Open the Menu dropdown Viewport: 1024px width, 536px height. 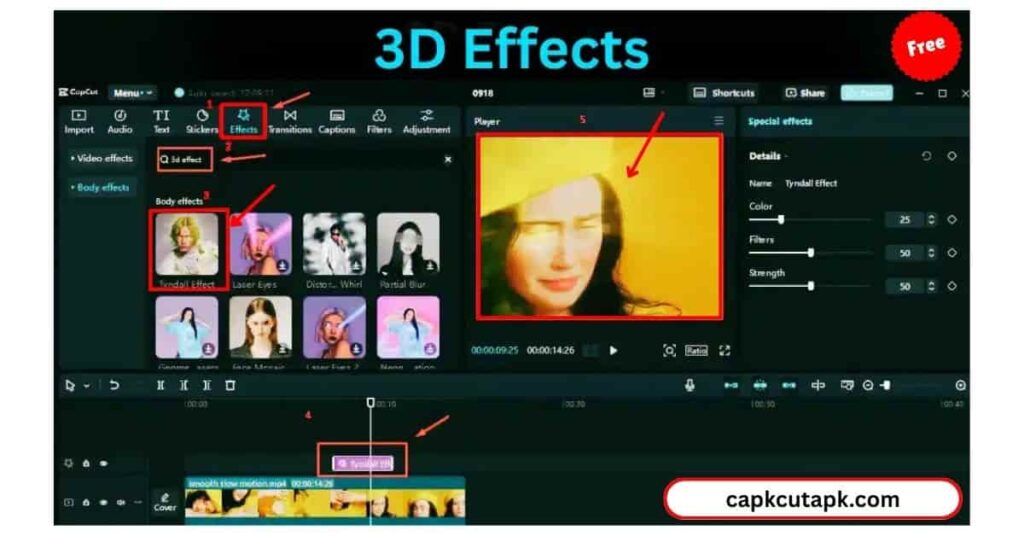133,93
